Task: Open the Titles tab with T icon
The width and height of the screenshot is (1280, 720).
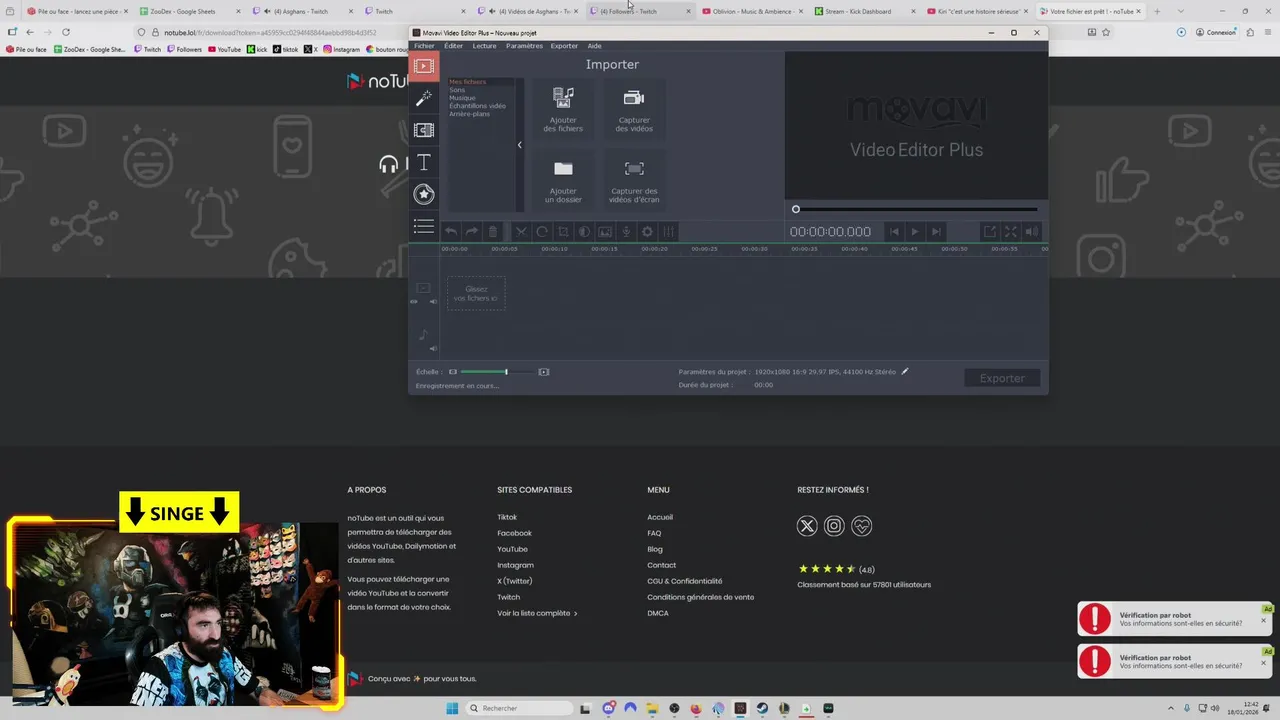Action: pyautogui.click(x=424, y=162)
